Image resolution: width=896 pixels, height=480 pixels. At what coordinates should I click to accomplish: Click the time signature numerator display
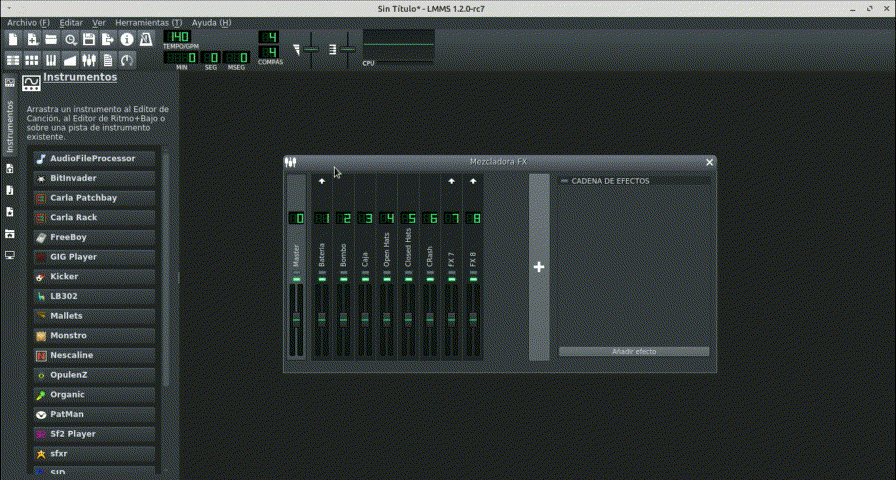[270, 37]
